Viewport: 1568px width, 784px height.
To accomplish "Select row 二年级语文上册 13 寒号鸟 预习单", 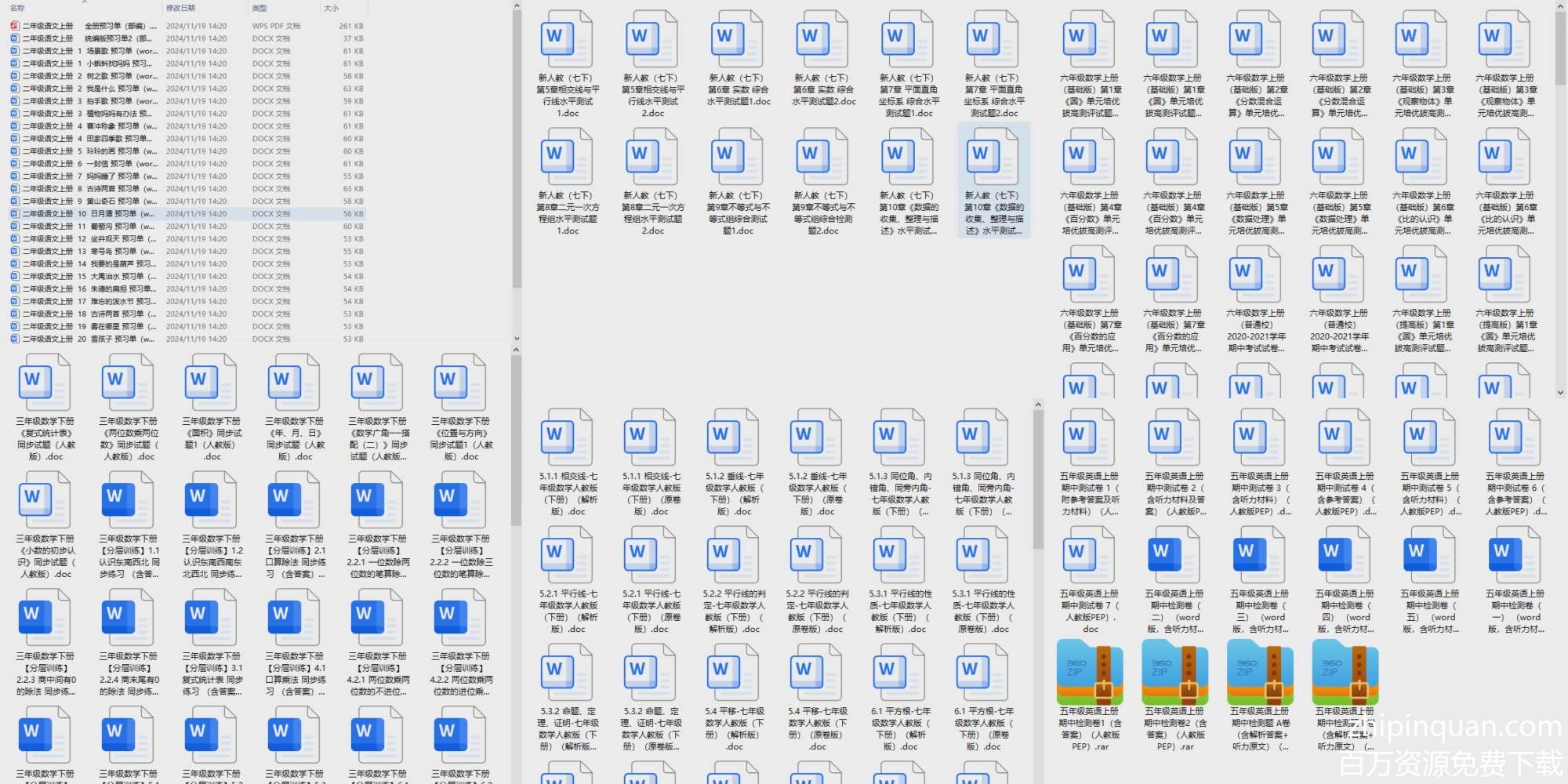I will tap(187, 252).
